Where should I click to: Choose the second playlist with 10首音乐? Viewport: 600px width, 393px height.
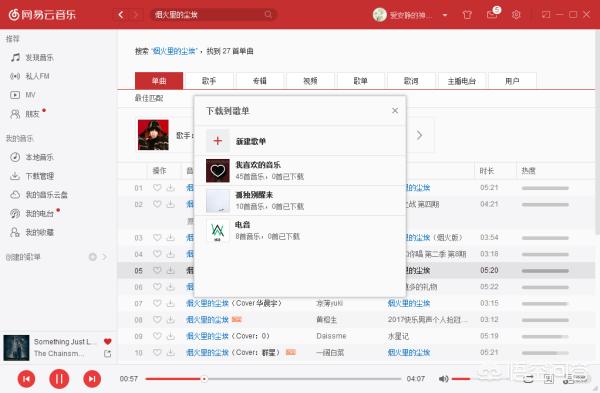[300, 201]
